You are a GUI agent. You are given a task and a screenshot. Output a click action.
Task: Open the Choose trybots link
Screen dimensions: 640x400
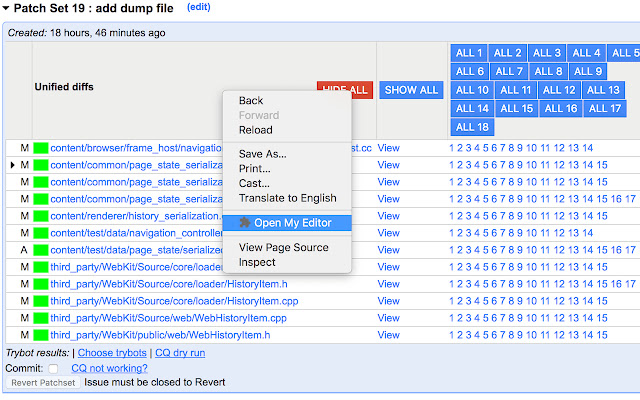point(112,353)
